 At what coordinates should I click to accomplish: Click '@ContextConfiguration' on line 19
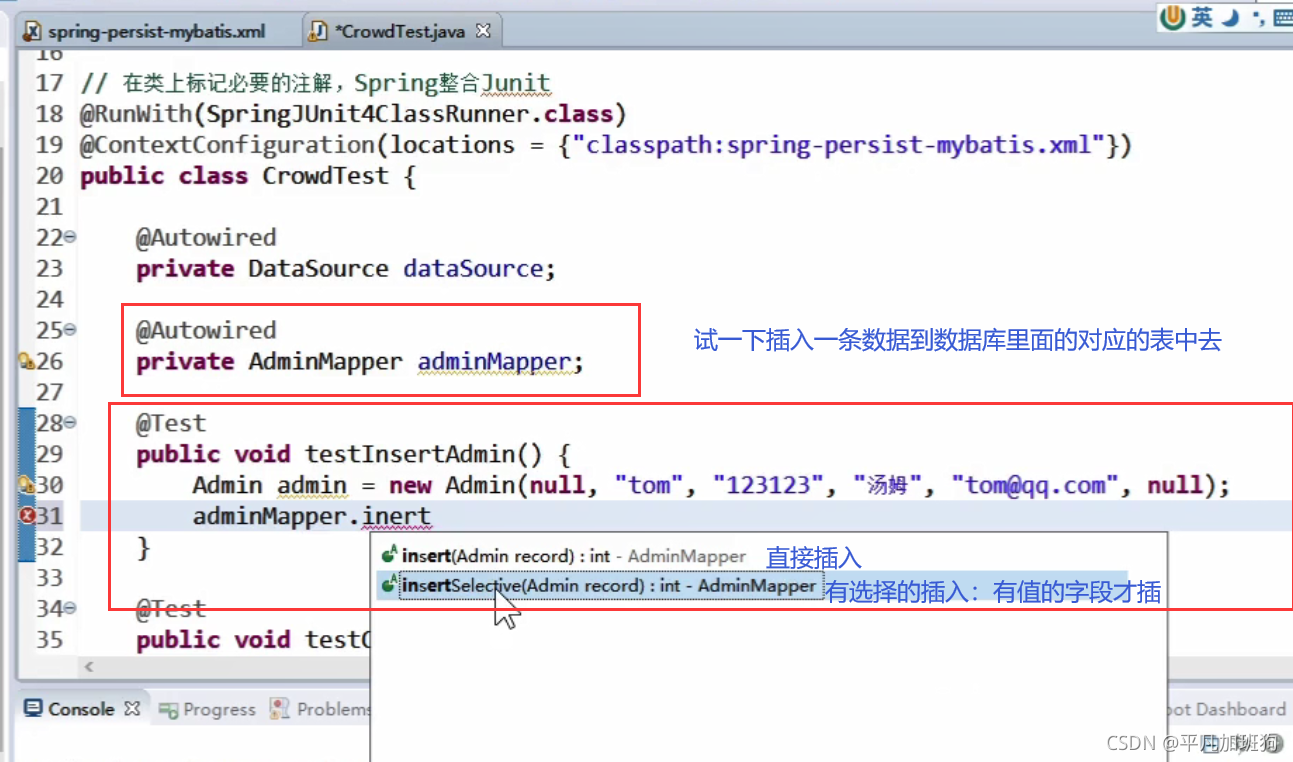click(228, 145)
